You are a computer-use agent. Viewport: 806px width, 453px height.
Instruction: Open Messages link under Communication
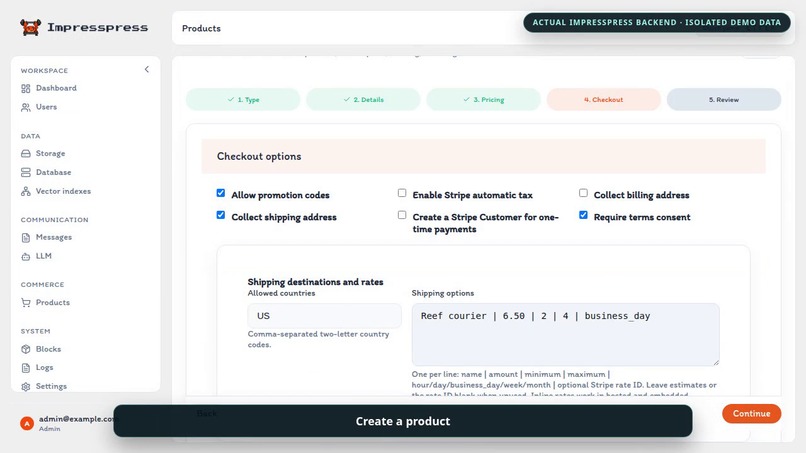(x=54, y=237)
